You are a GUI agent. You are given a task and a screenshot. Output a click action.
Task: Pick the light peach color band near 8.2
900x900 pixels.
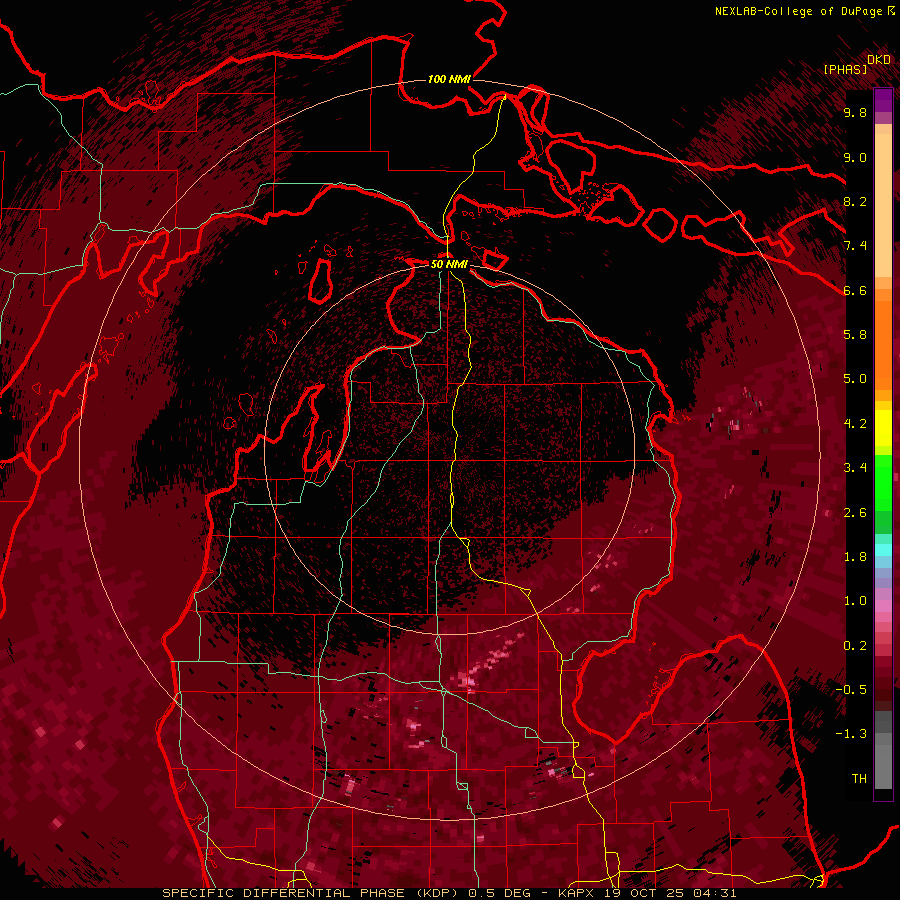point(883,207)
